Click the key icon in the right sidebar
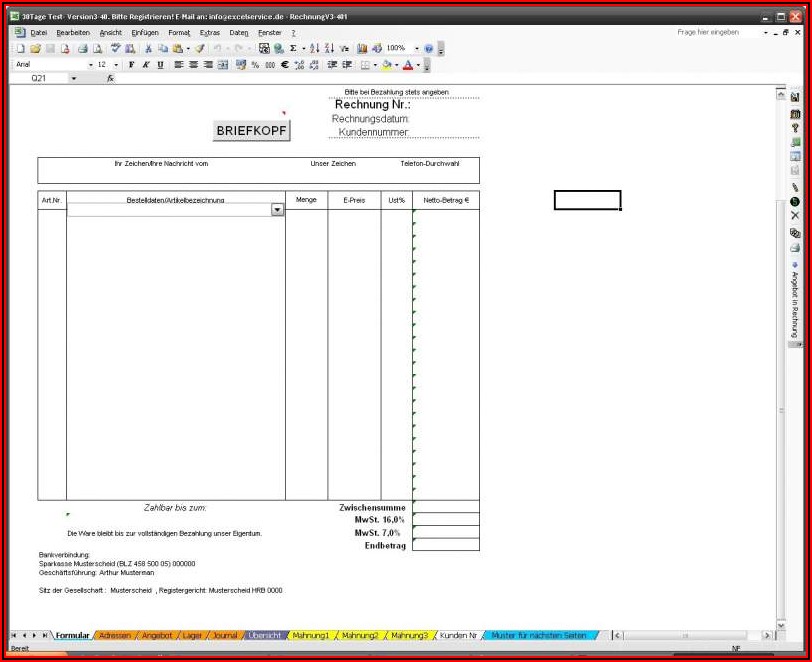Viewport: 812px width, 662px height. (795, 128)
